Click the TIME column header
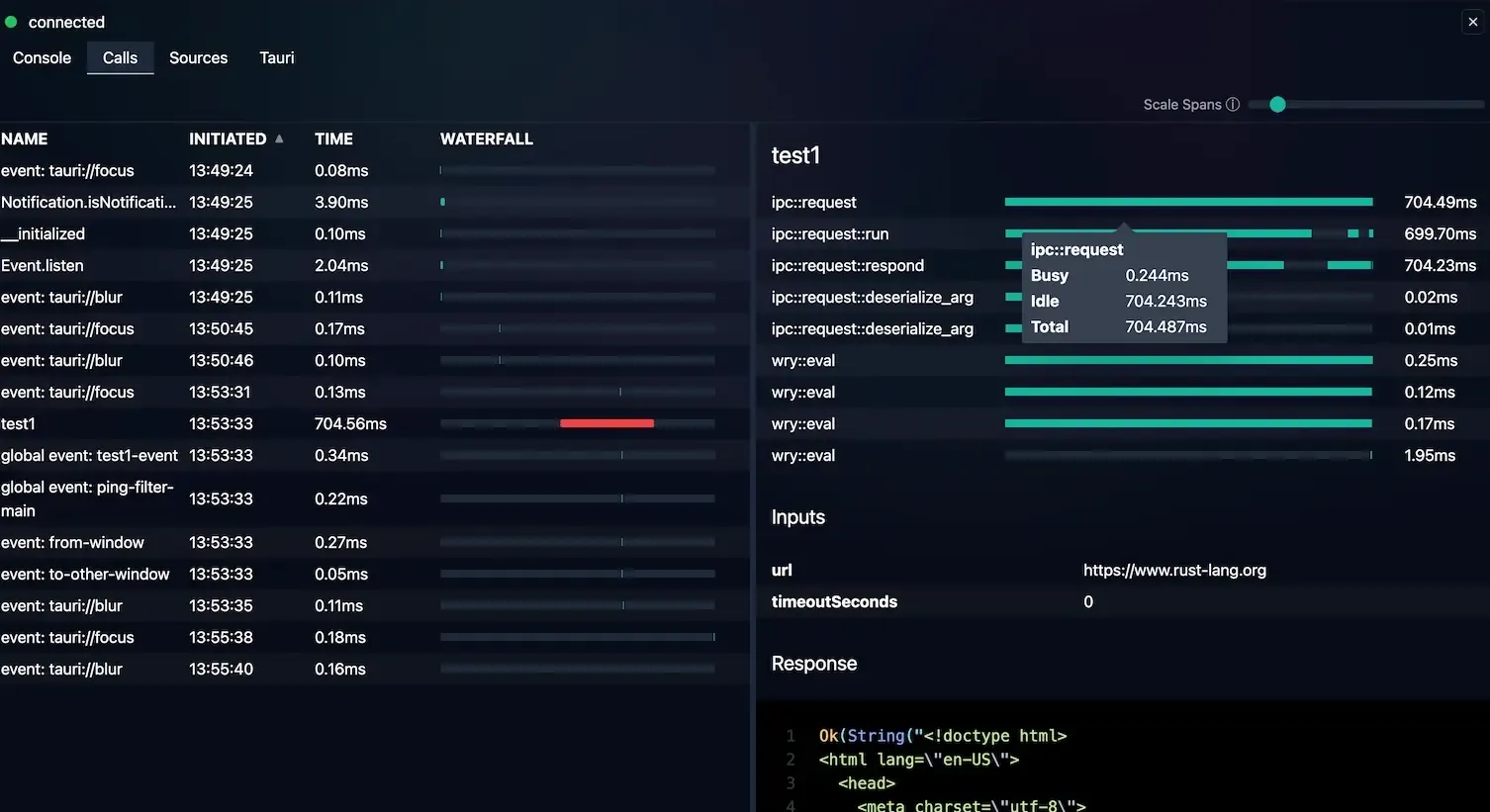Screen dimensions: 1490x812 [x=333, y=138]
